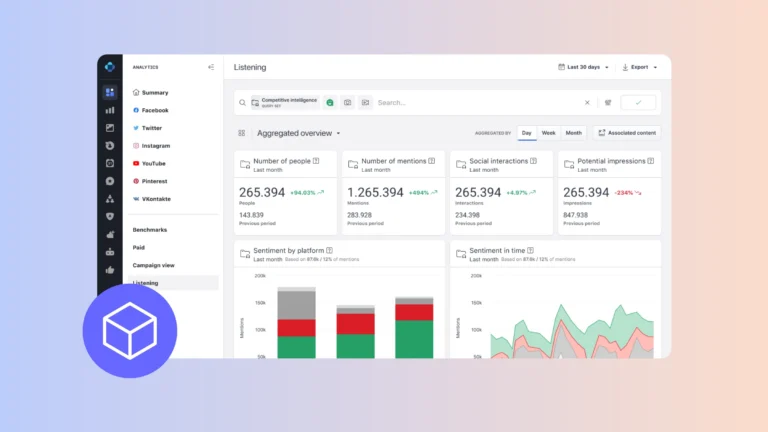768x432 pixels.
Task: Open the filter settings icon beside search
Action: click(608, 102)
